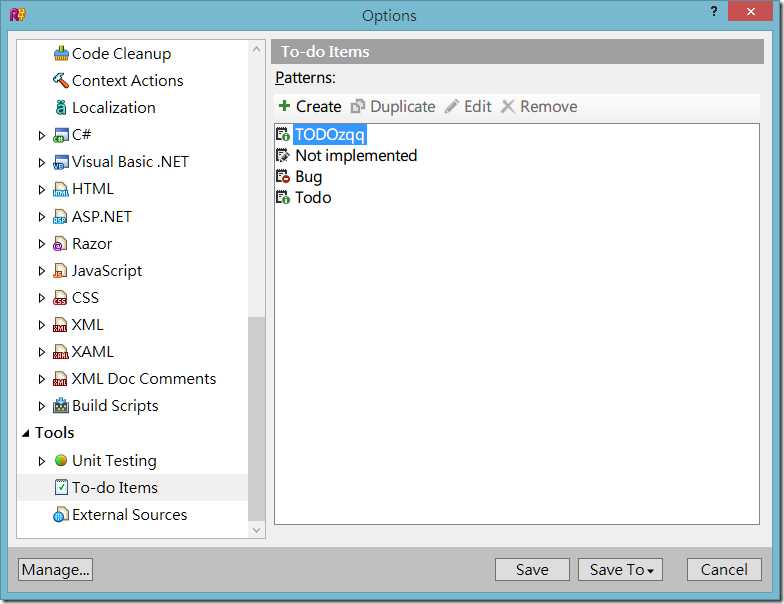Click the XML file icon

(60, 324)
